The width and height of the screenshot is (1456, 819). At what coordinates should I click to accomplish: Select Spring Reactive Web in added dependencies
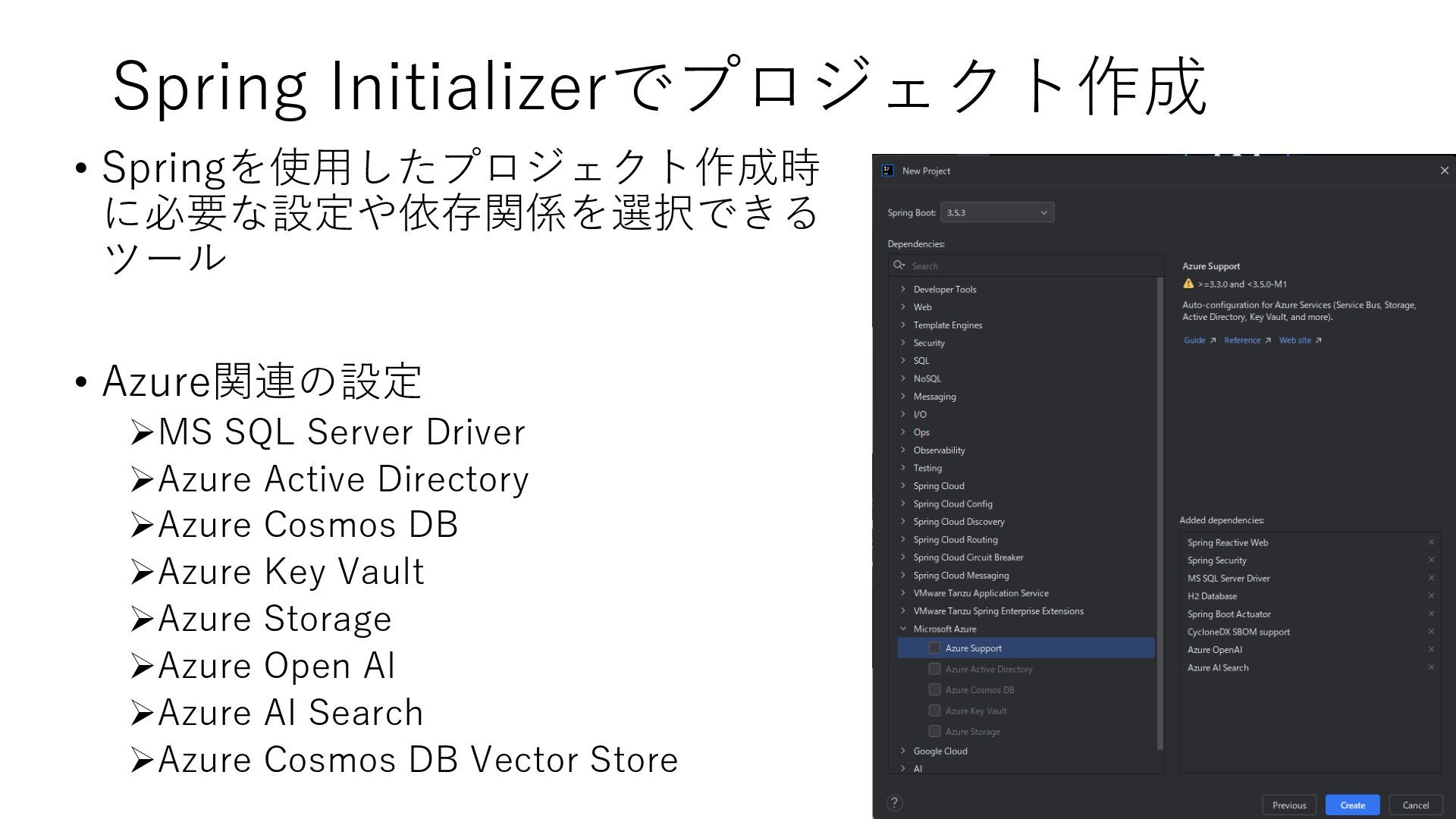[1227, 542]
